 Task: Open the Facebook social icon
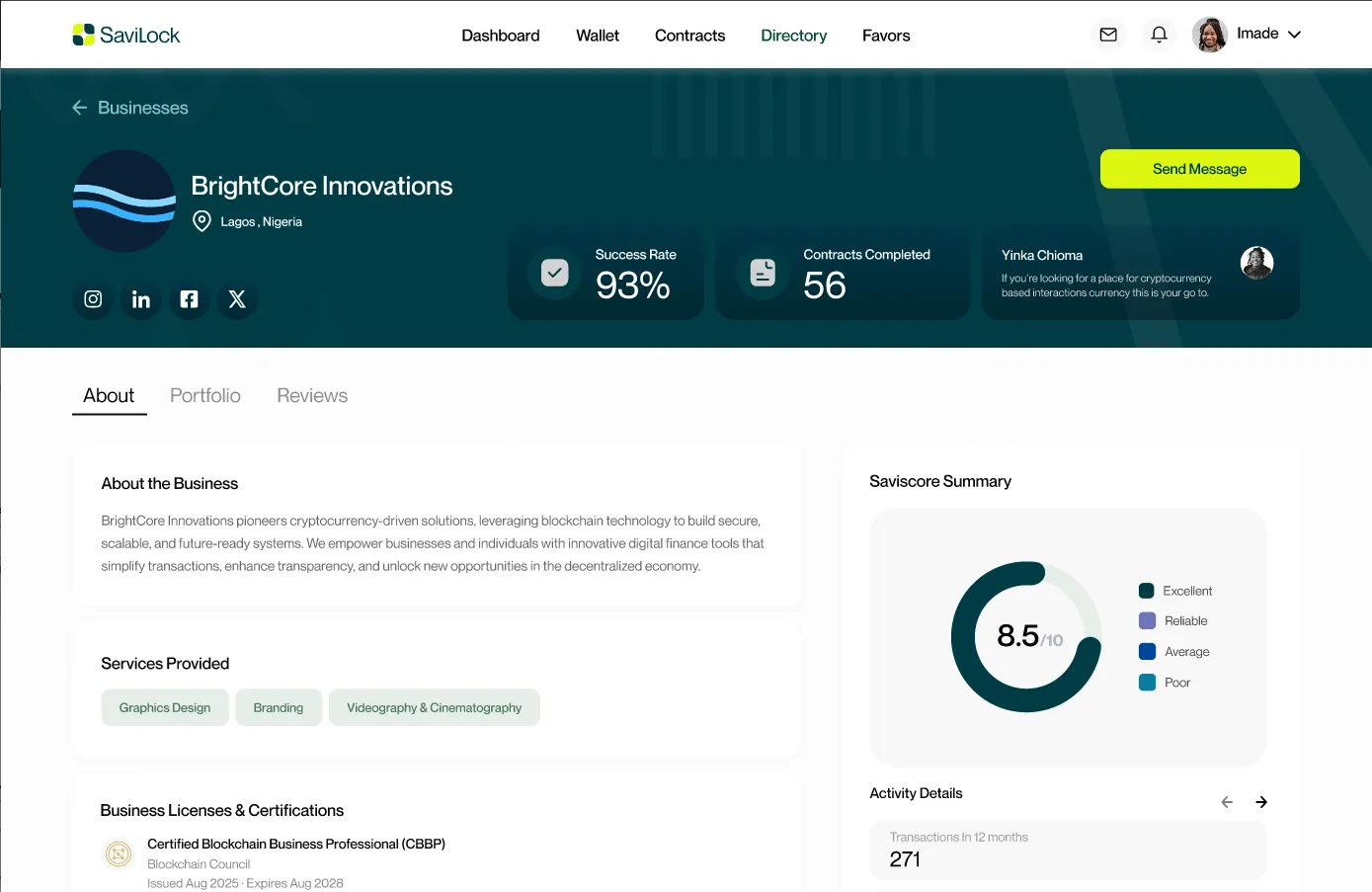189,299
